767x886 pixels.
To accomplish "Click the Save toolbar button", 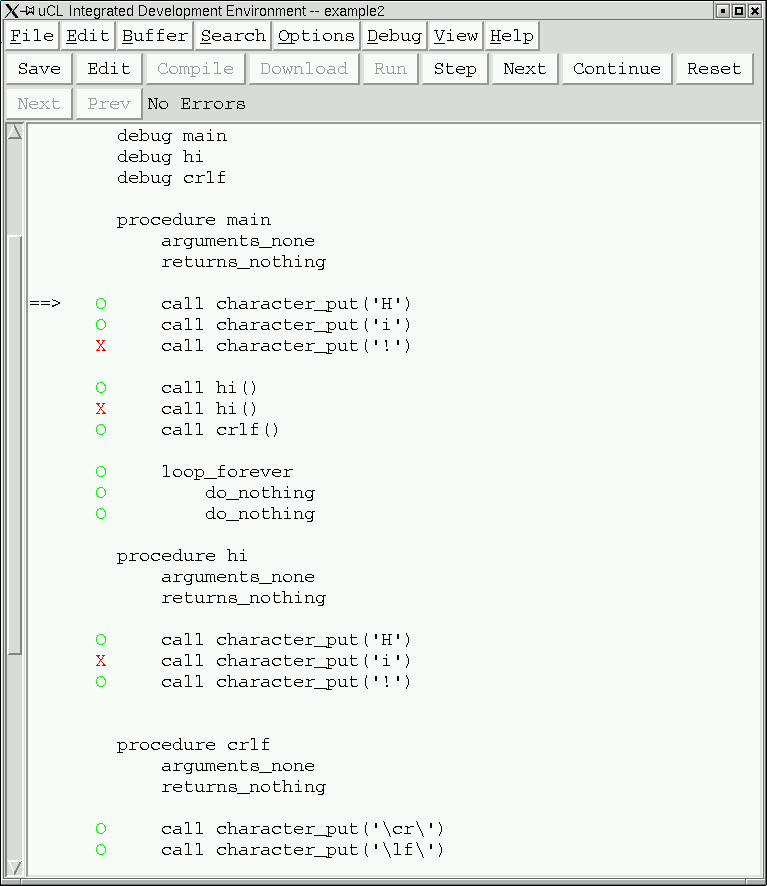I will tap(39, 69).
